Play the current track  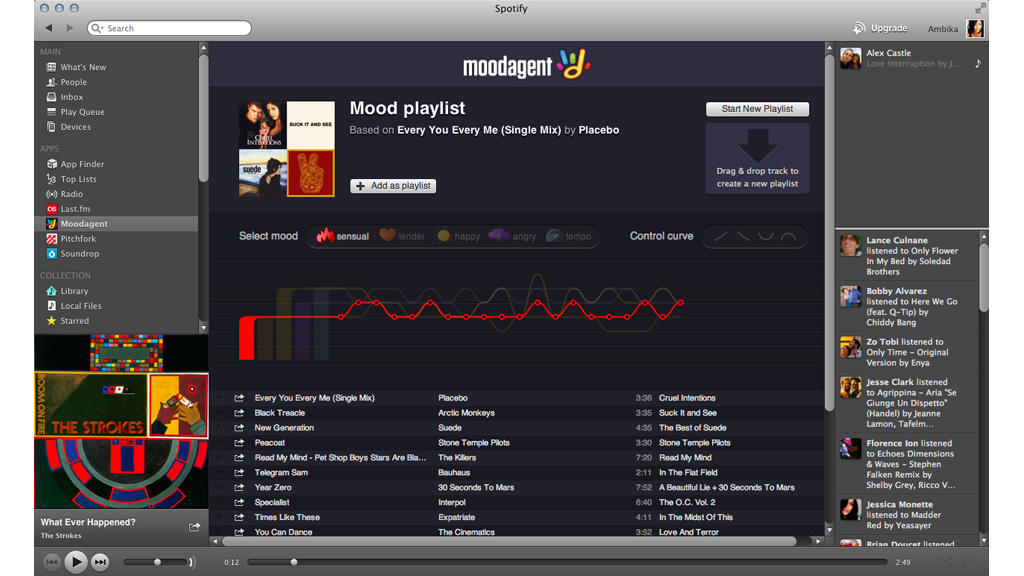pos(76,562)
